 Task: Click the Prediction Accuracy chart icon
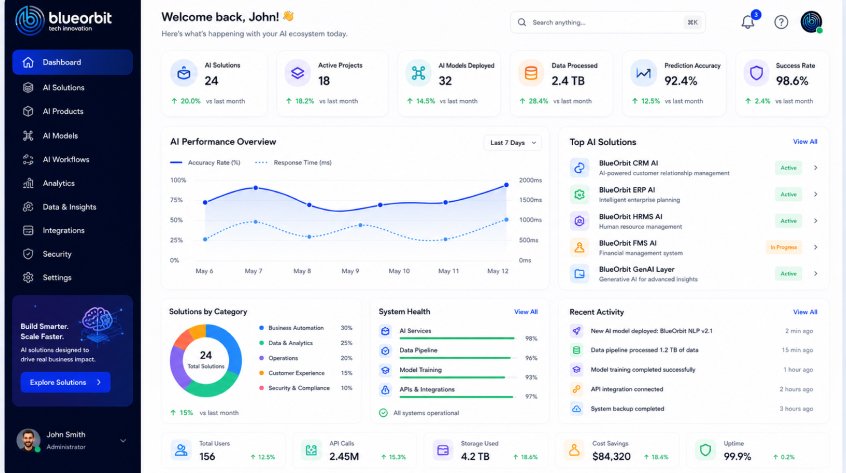point(643,73)
